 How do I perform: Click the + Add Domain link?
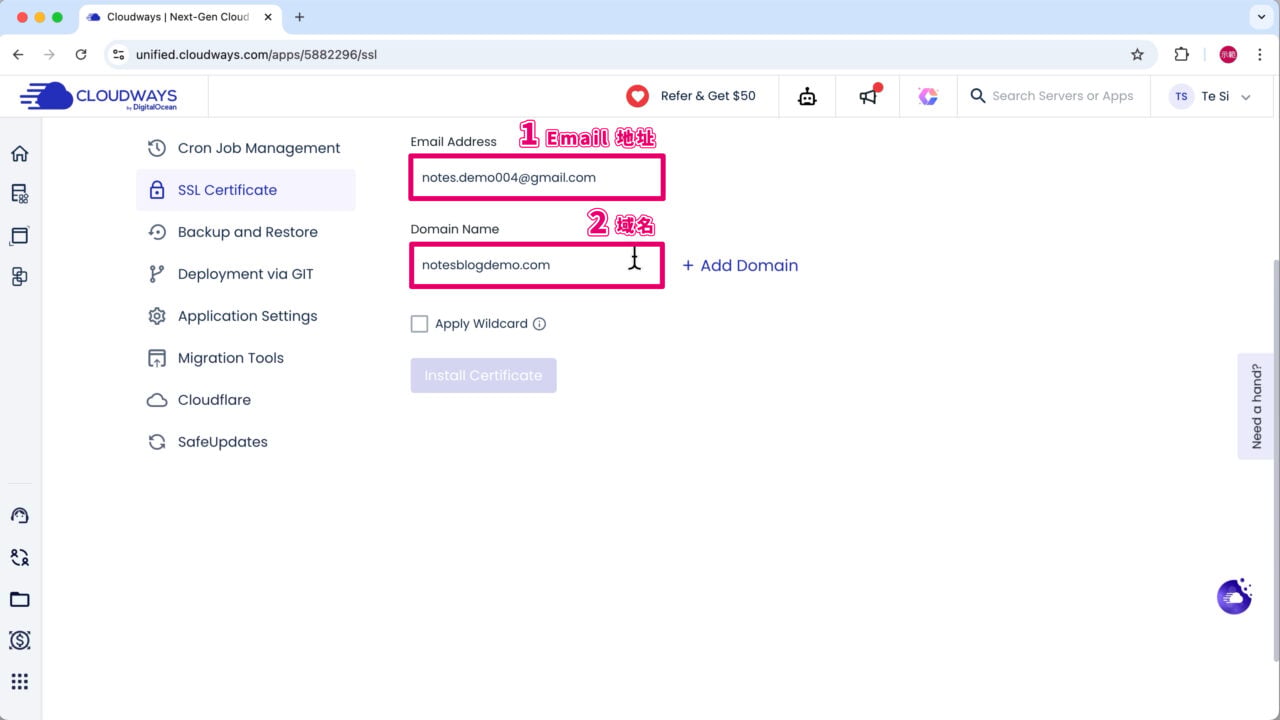(740, 265)
